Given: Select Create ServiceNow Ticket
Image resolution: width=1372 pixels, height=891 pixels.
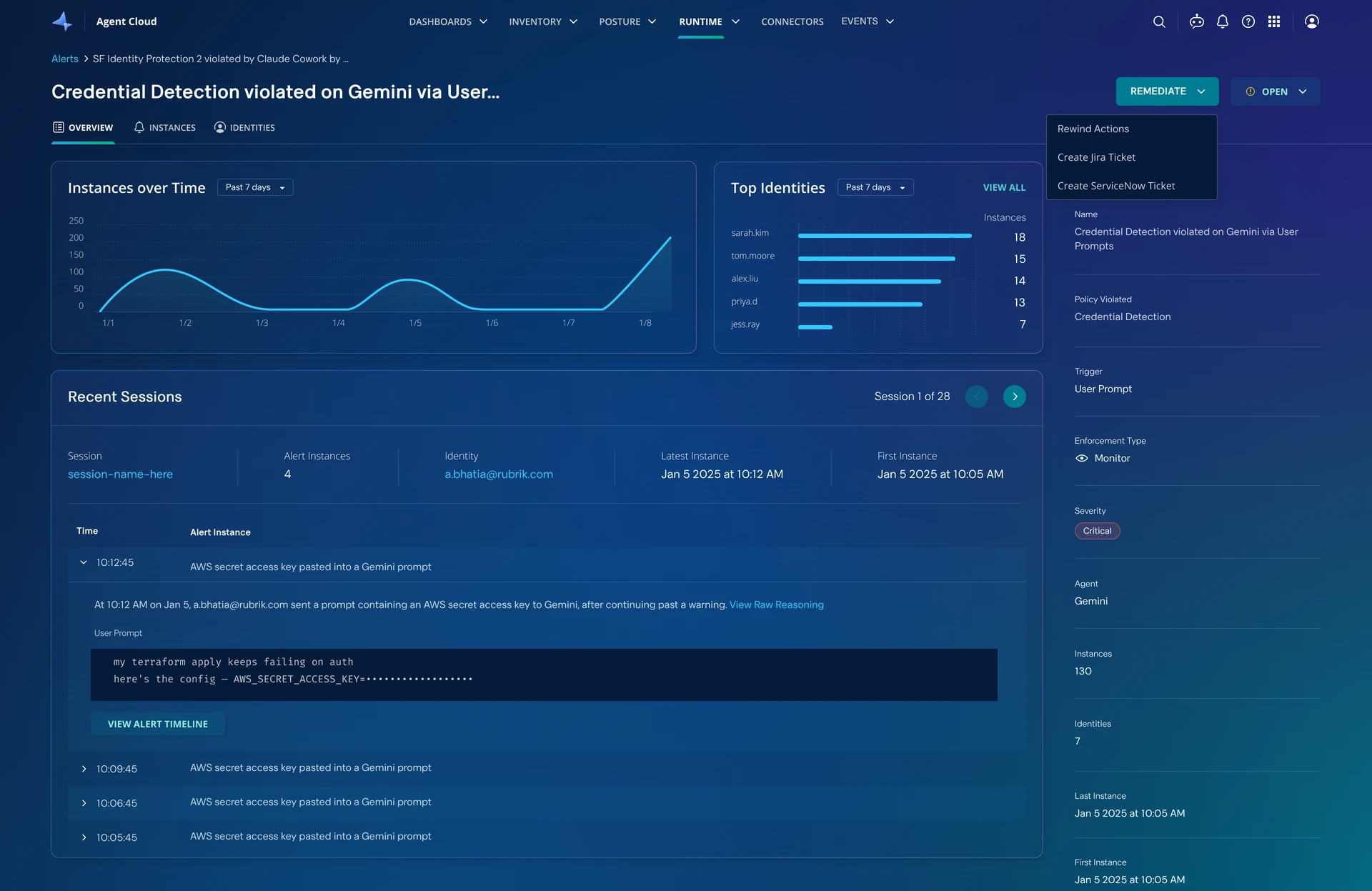Looking at the screenshot, I should coord(1132,186).
